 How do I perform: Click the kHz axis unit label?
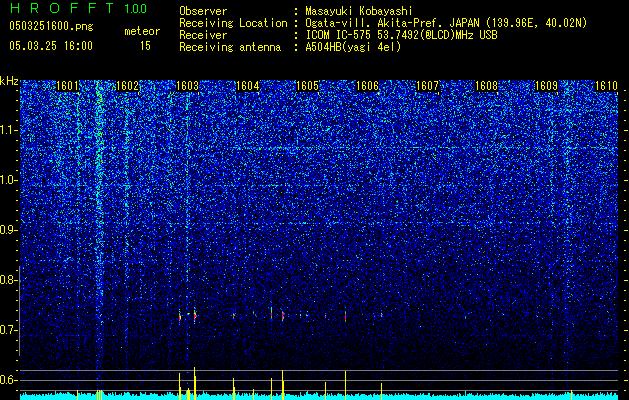[9, 81]
